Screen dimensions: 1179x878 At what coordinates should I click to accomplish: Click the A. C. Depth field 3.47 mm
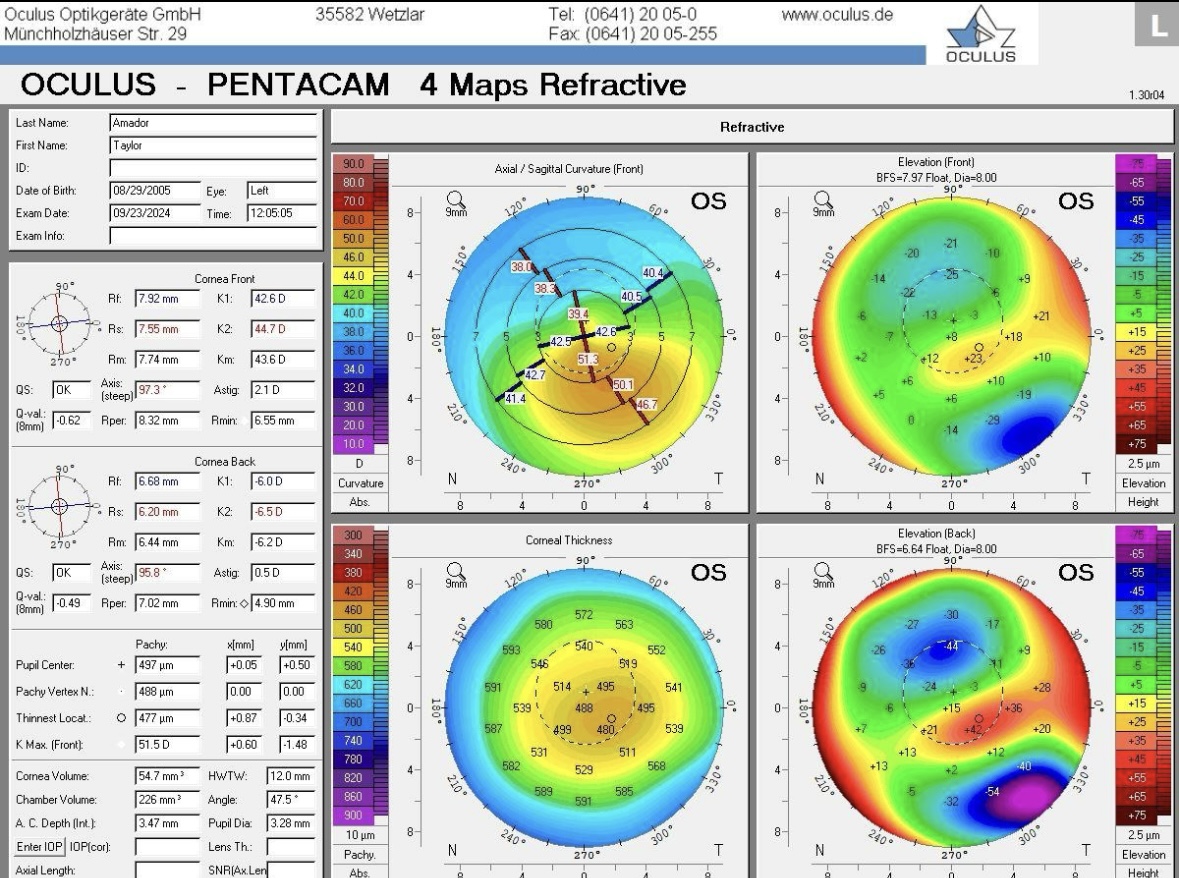(168, 823)
